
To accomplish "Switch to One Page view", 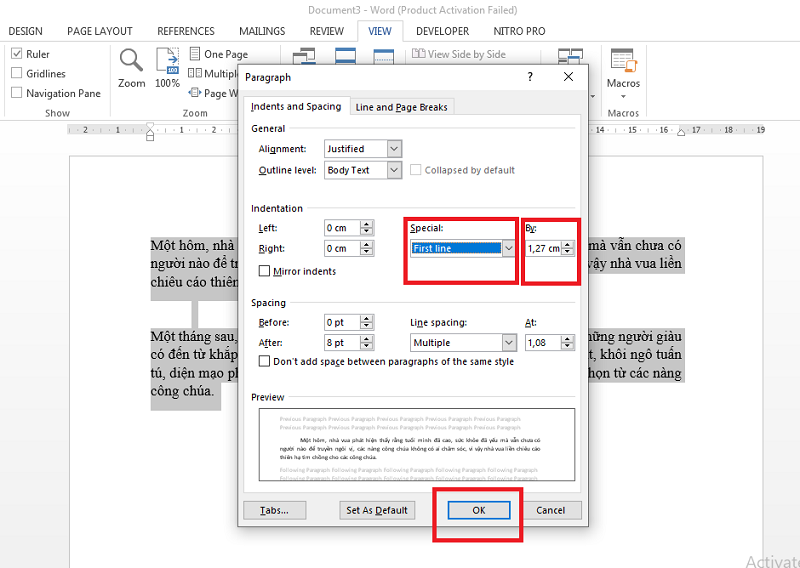I will [218, 54].
